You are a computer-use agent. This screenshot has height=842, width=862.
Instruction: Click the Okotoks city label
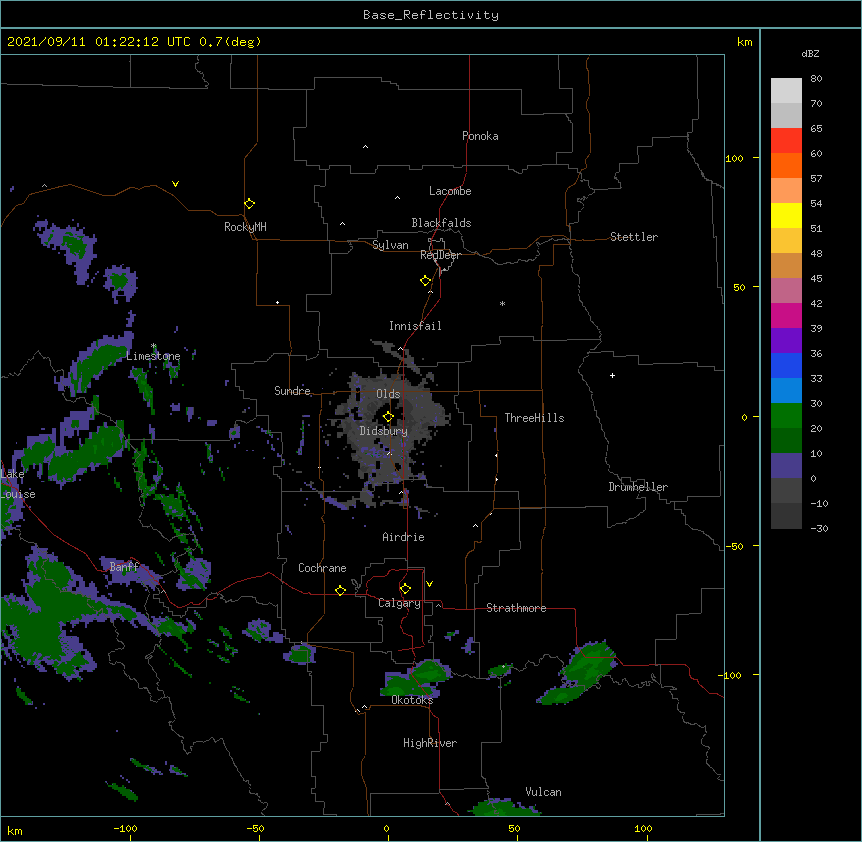coord(412,700)
